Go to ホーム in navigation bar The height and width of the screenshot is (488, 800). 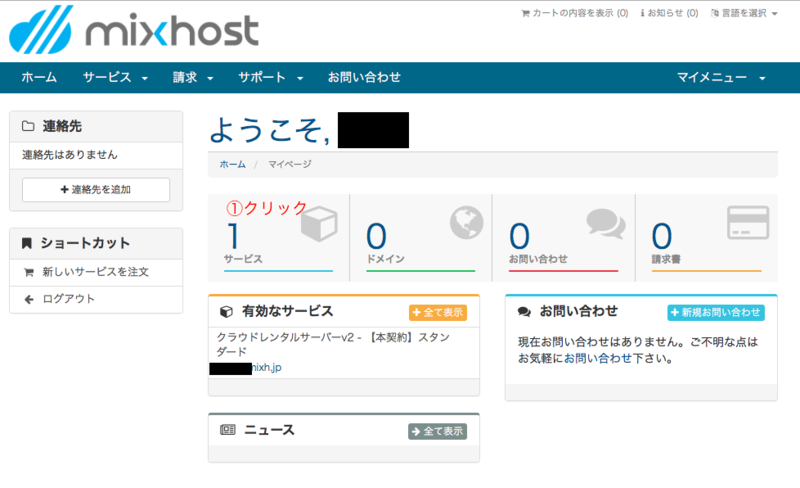click(x=39, y=78)
